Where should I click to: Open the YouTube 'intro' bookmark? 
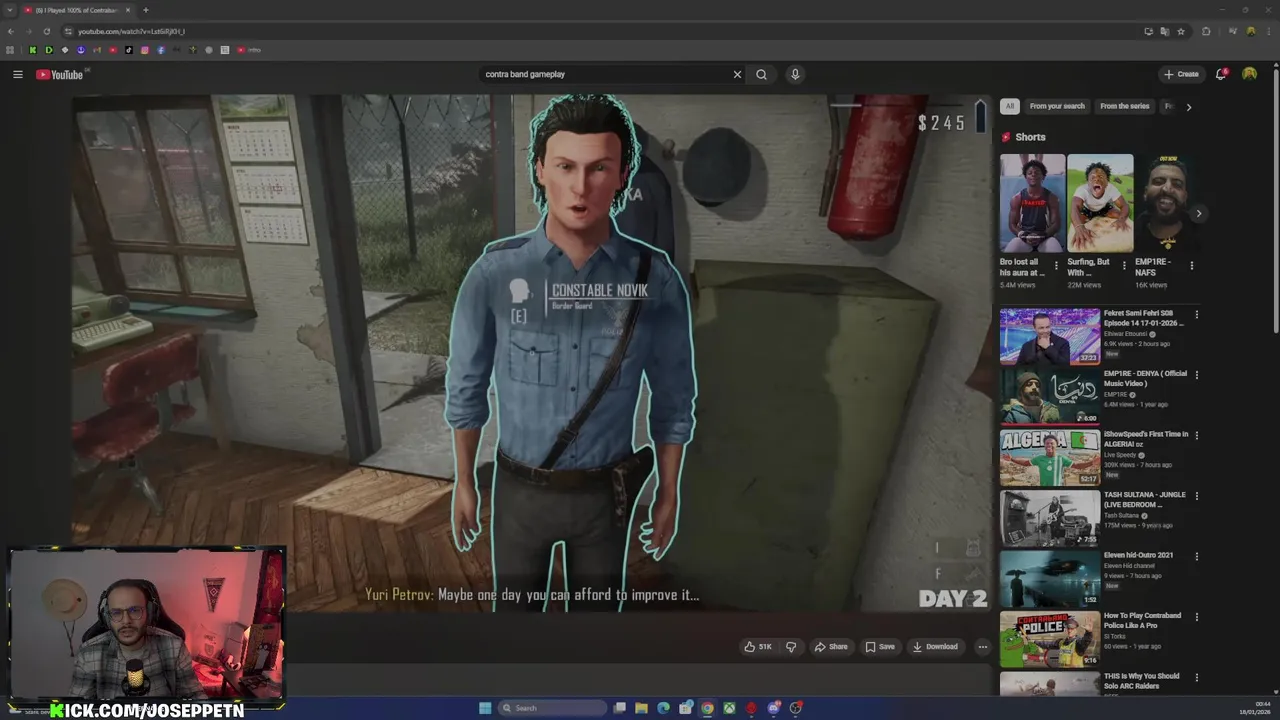pos(249,50)
